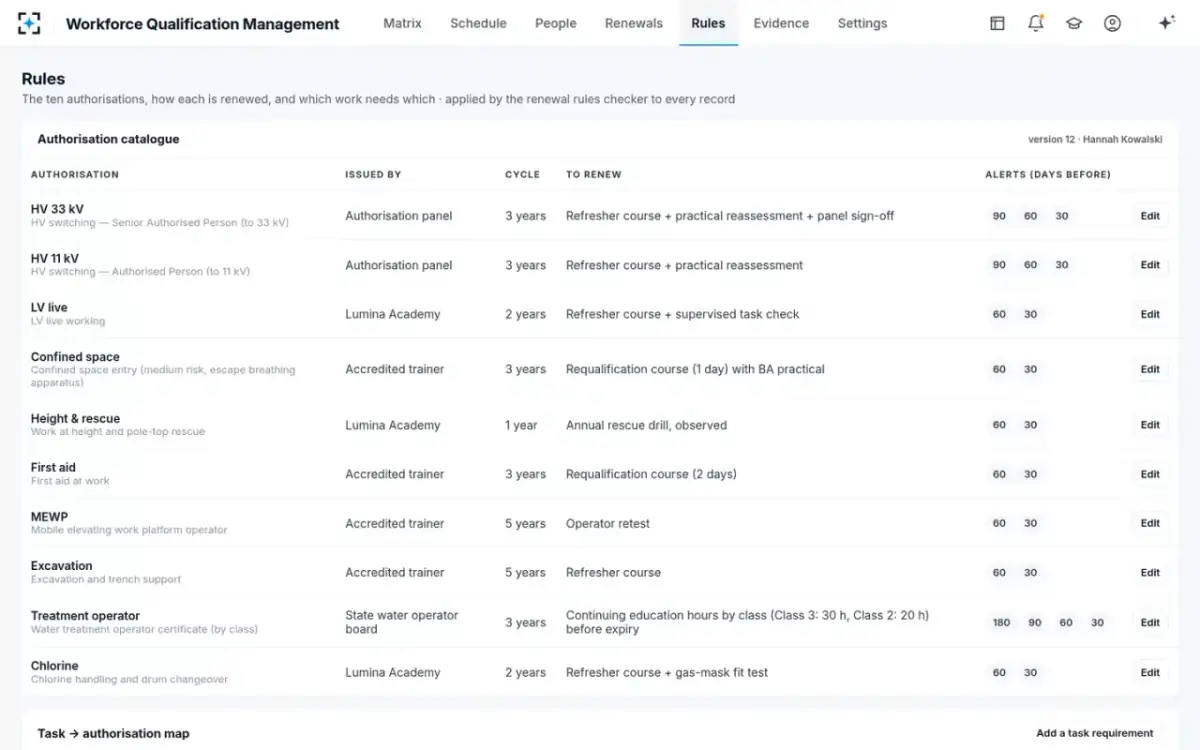Edit the HV 11 kV authorisation
The height and width of the screenshot is (750, 1200).
click(1150, 265)
